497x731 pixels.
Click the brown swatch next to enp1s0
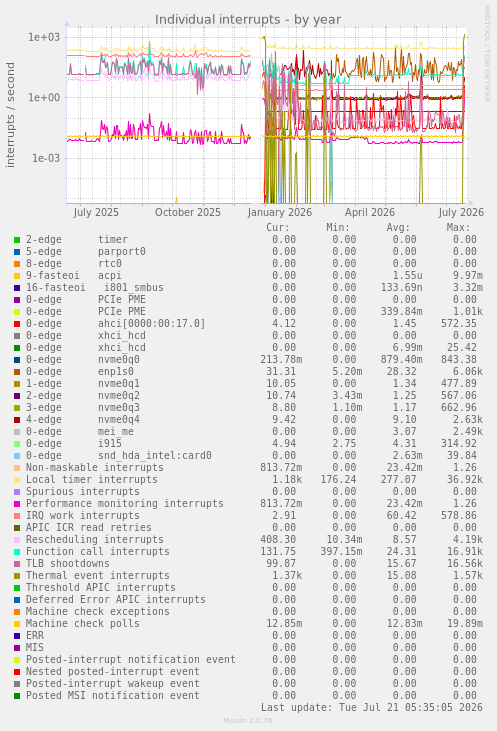17,372
